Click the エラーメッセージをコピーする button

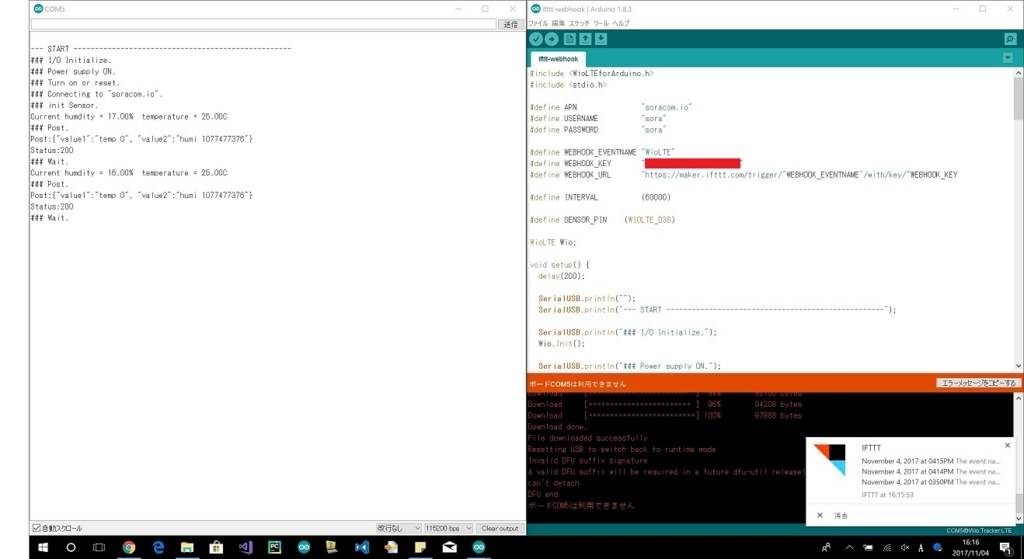[x=978, y=383]
